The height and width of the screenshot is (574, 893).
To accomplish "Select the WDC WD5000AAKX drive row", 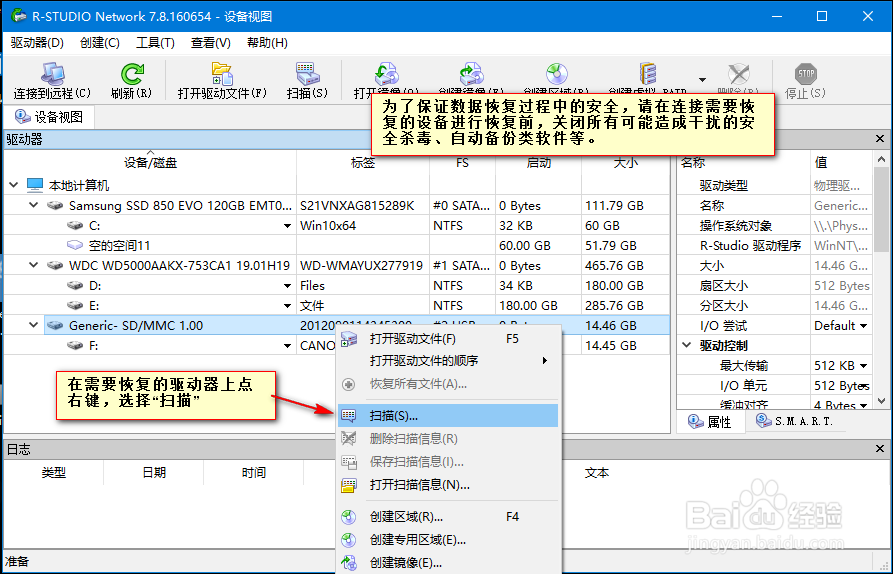I will [x=337, y=265].
